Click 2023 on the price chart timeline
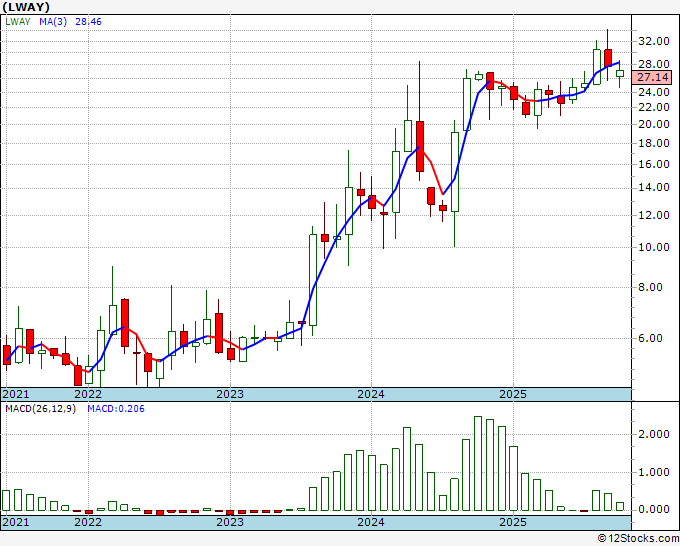Viewport: 680px width, 546px height. (230, 395)
